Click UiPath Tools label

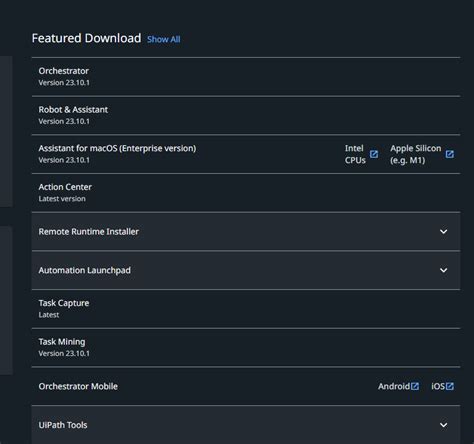tap(63, 425)
